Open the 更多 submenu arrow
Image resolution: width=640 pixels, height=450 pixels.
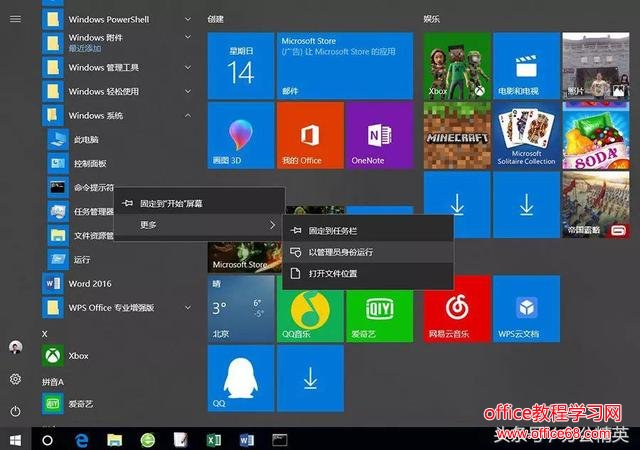[x=272, y=225]
